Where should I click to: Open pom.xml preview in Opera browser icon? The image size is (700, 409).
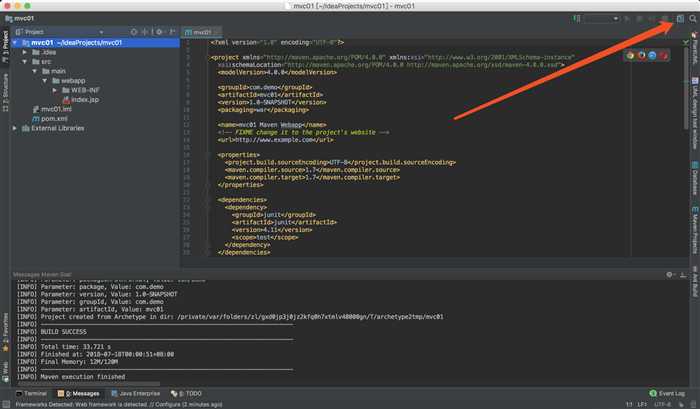pyautogui.click(x=663, y=55)
